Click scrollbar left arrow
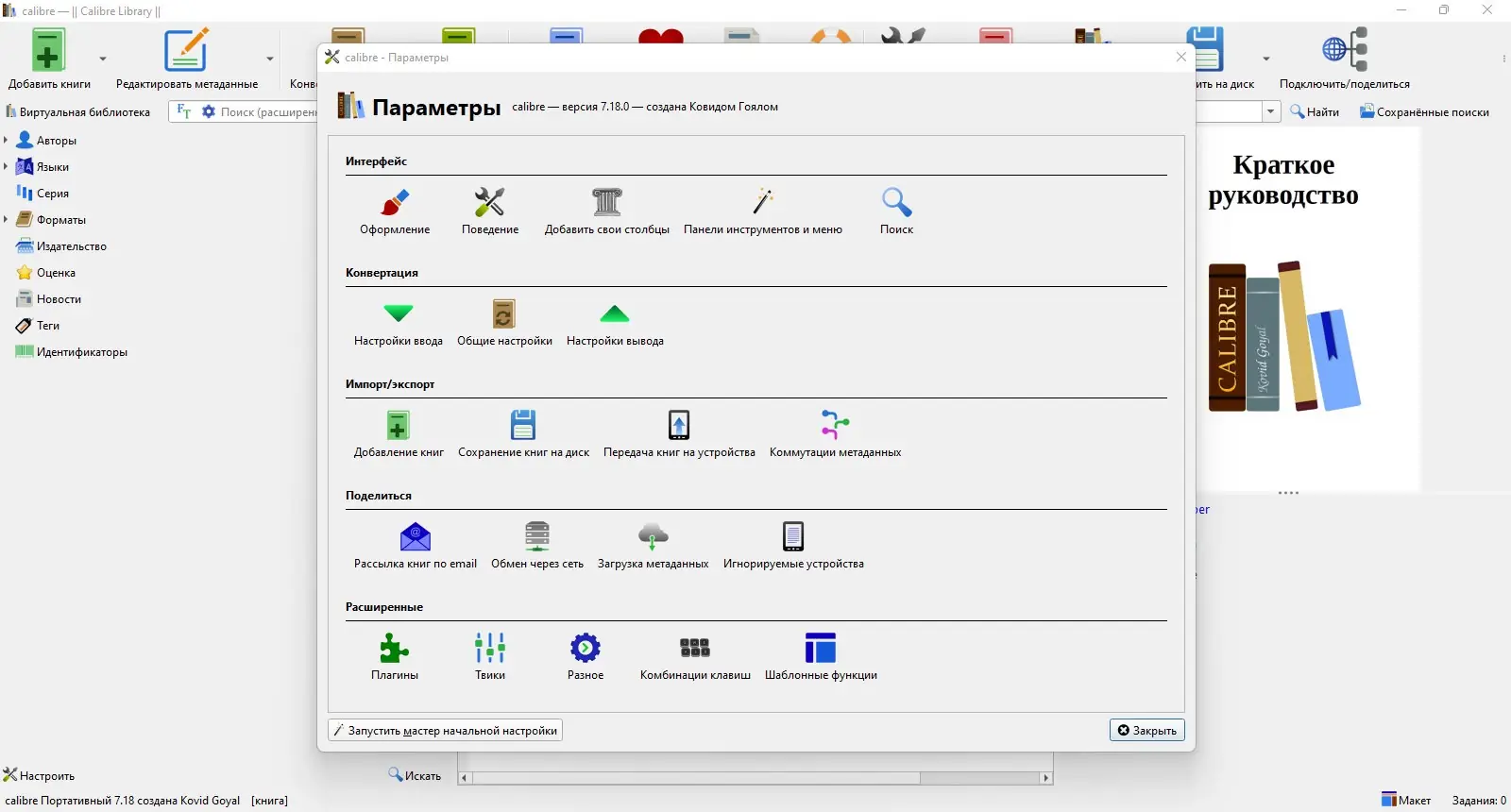1511x812 pixels. [464, 778]
